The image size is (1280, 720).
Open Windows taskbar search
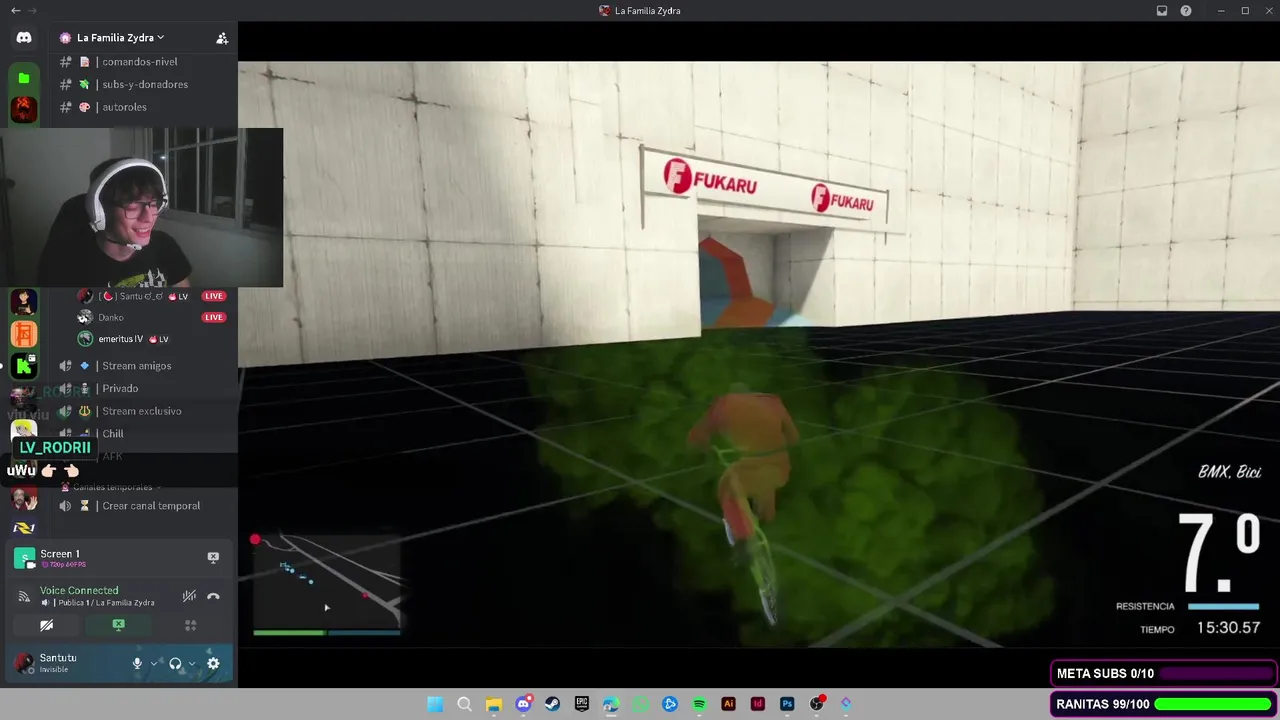(464, 704)
